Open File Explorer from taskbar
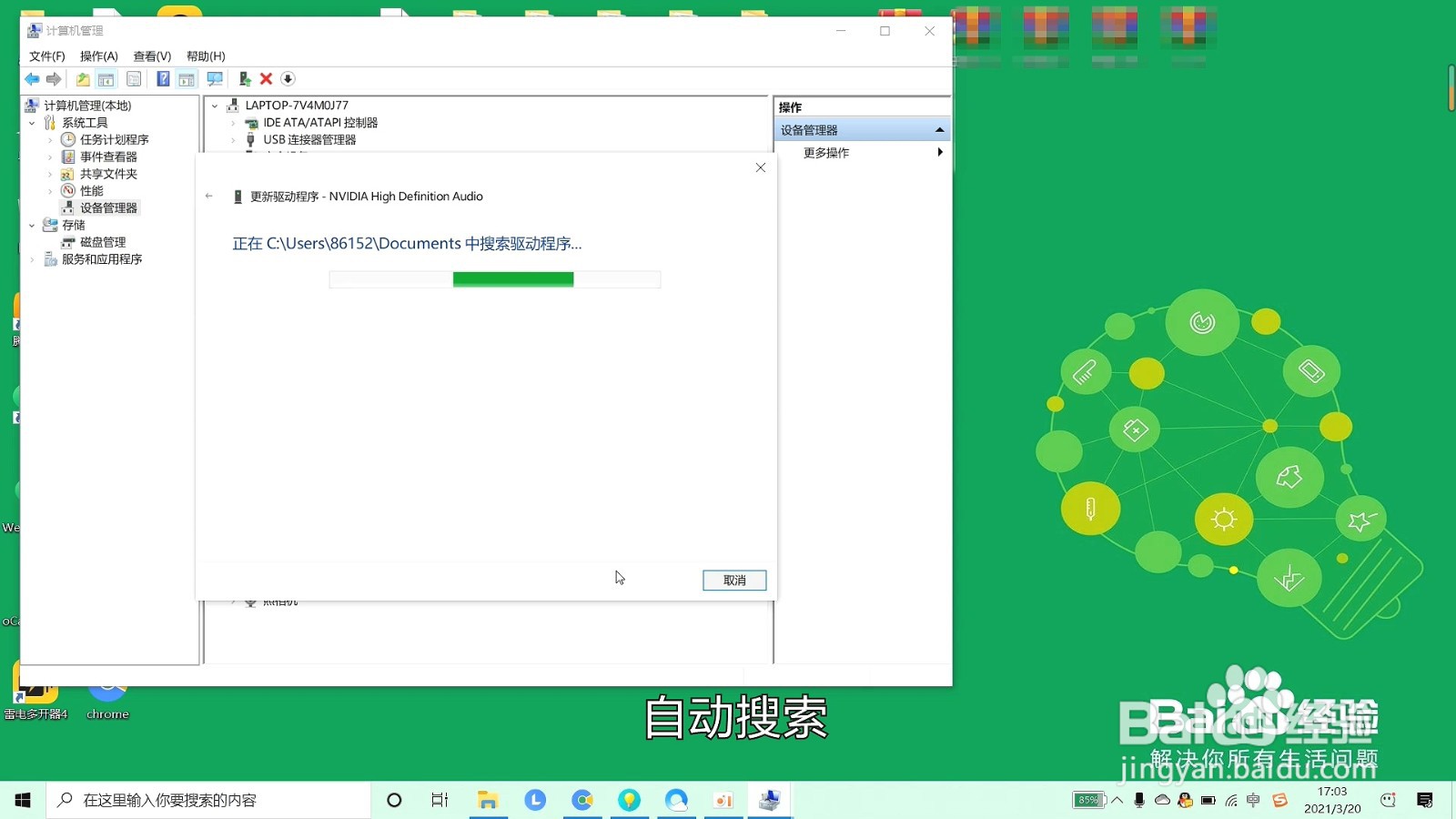The height and width of the screenshot is (819, 1456). [x=488, y=800]
